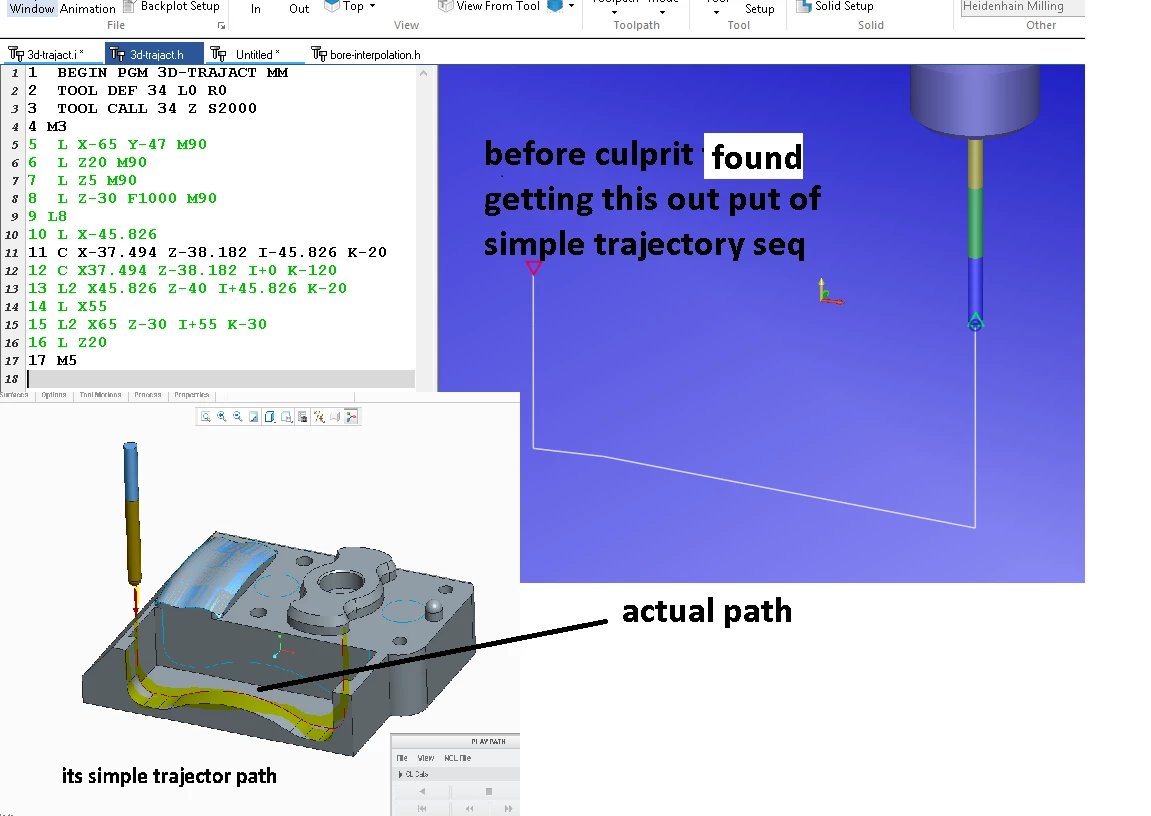
Task: Switch to the Tool Motions tab
Action: (x=100, y=395)
